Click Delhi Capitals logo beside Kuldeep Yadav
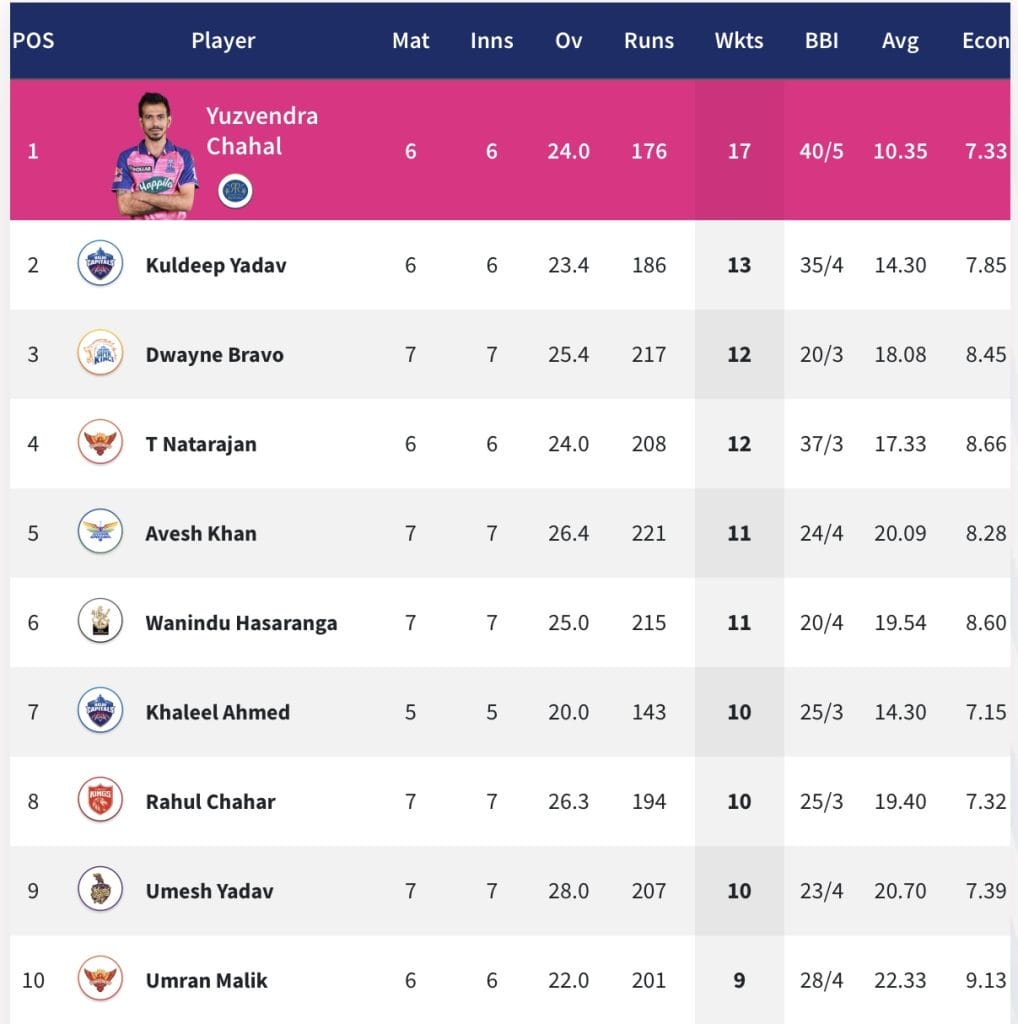This screenshot has width=1018, height=1024. pos(100,264)
